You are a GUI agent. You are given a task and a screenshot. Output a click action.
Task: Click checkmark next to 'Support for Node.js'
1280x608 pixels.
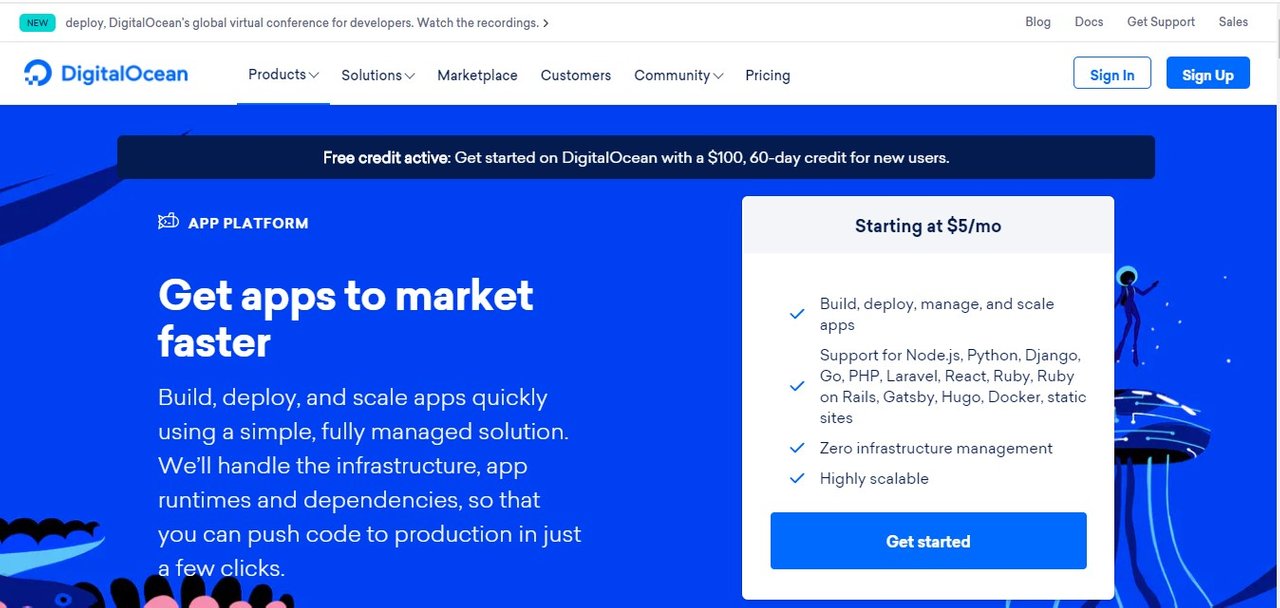(797, 386)
